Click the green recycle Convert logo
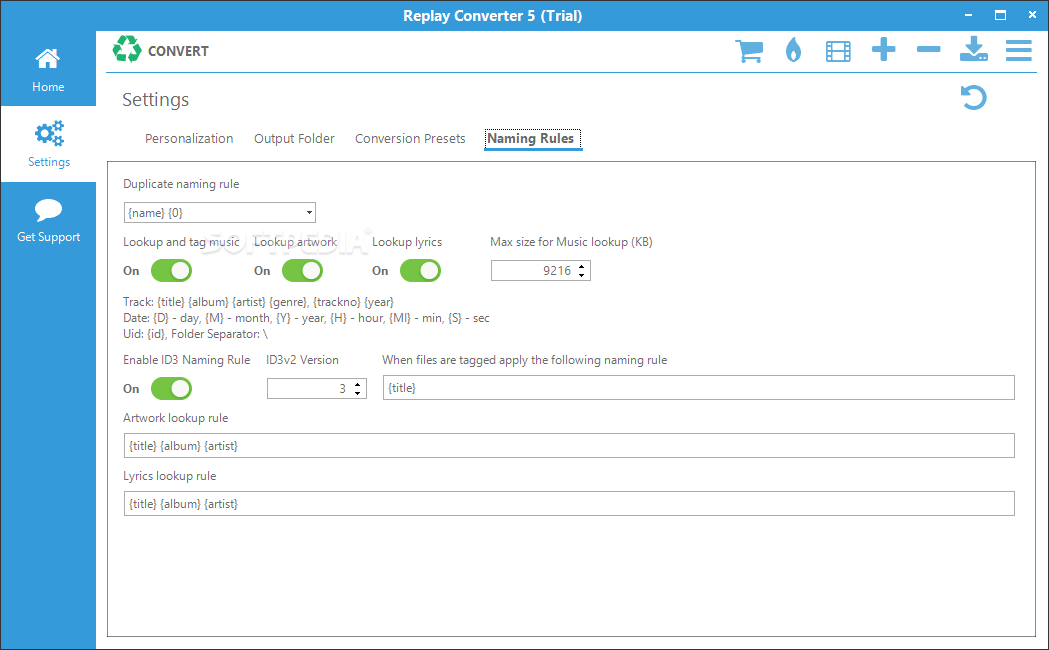1049x650 pixels. coord(126,49)
